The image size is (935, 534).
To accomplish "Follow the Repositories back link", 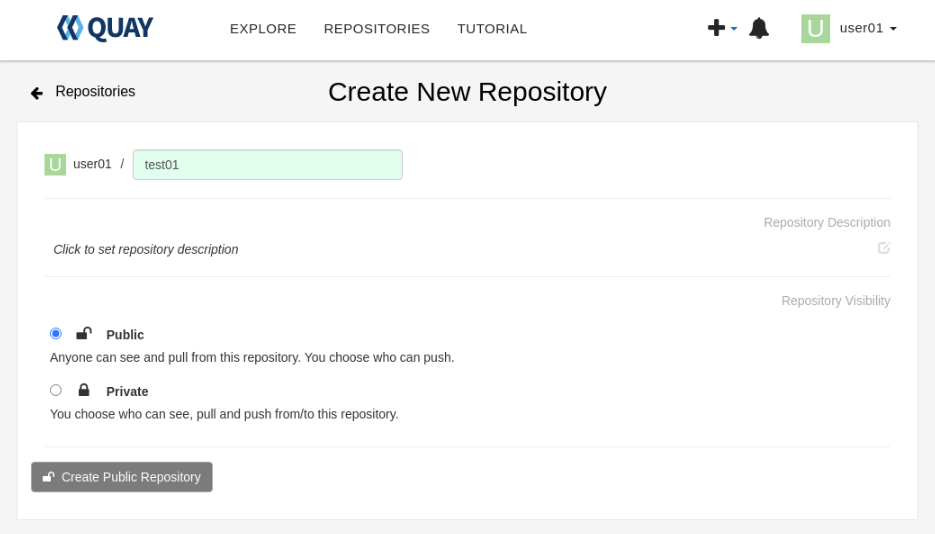I will click(x=95, y=91).
